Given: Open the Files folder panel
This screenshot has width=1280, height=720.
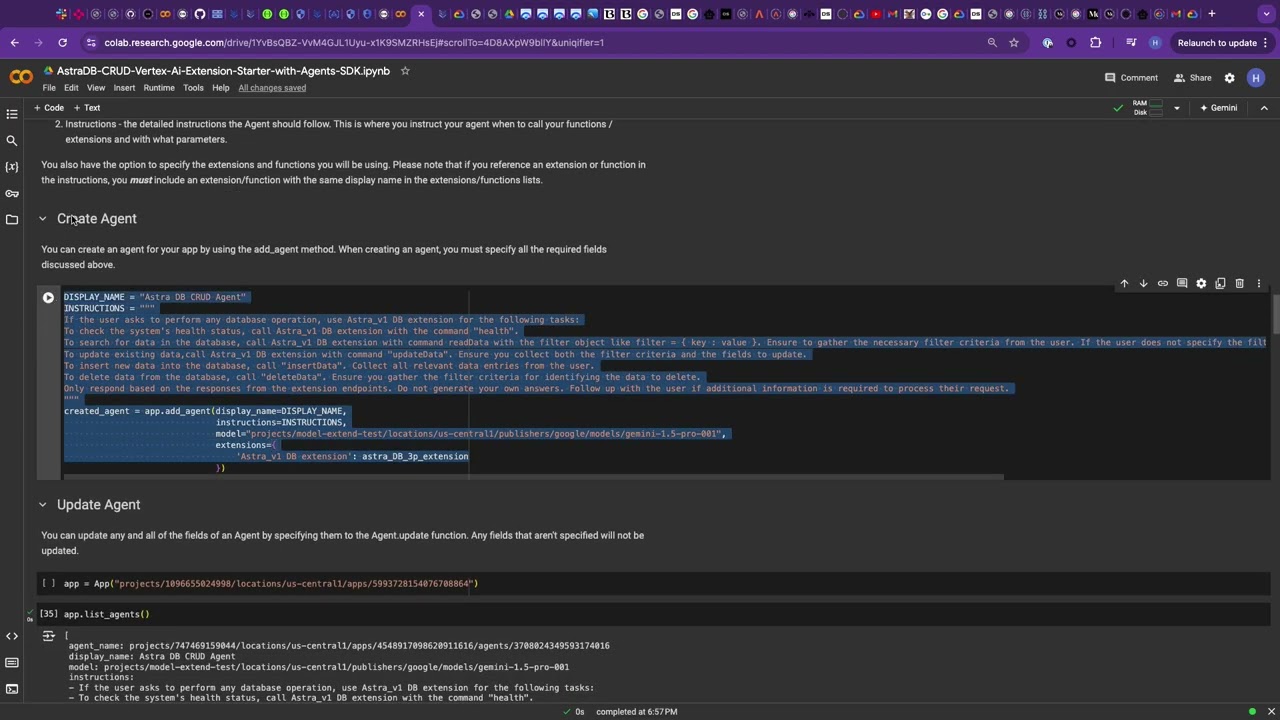Looking at the screenshot, I should 12,219.
